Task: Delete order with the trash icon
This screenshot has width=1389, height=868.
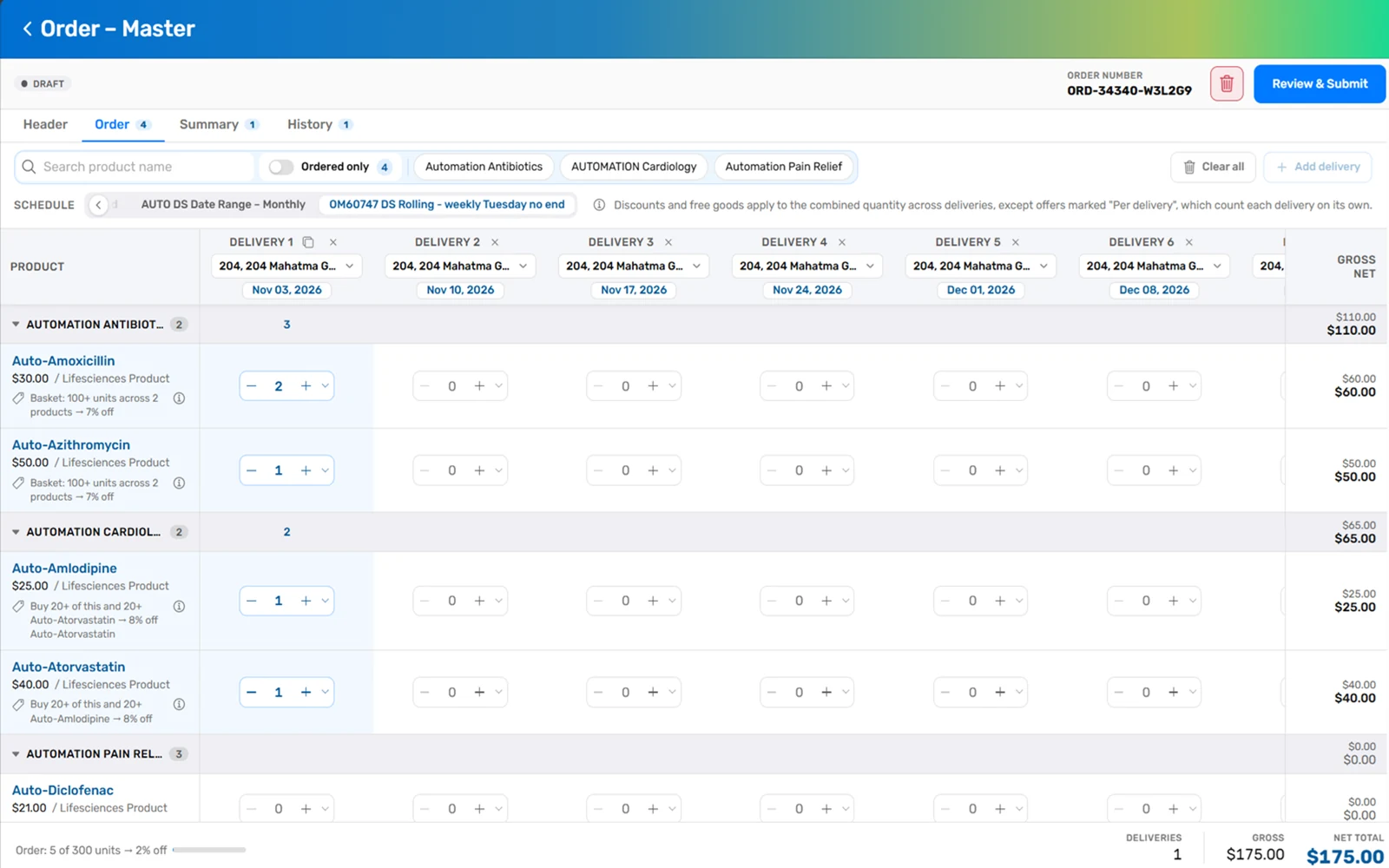Action: coord(1227,84)
